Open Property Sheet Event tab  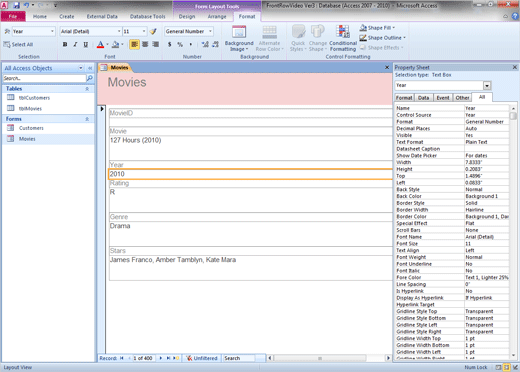pyautogui.click(x=443, y=98)
